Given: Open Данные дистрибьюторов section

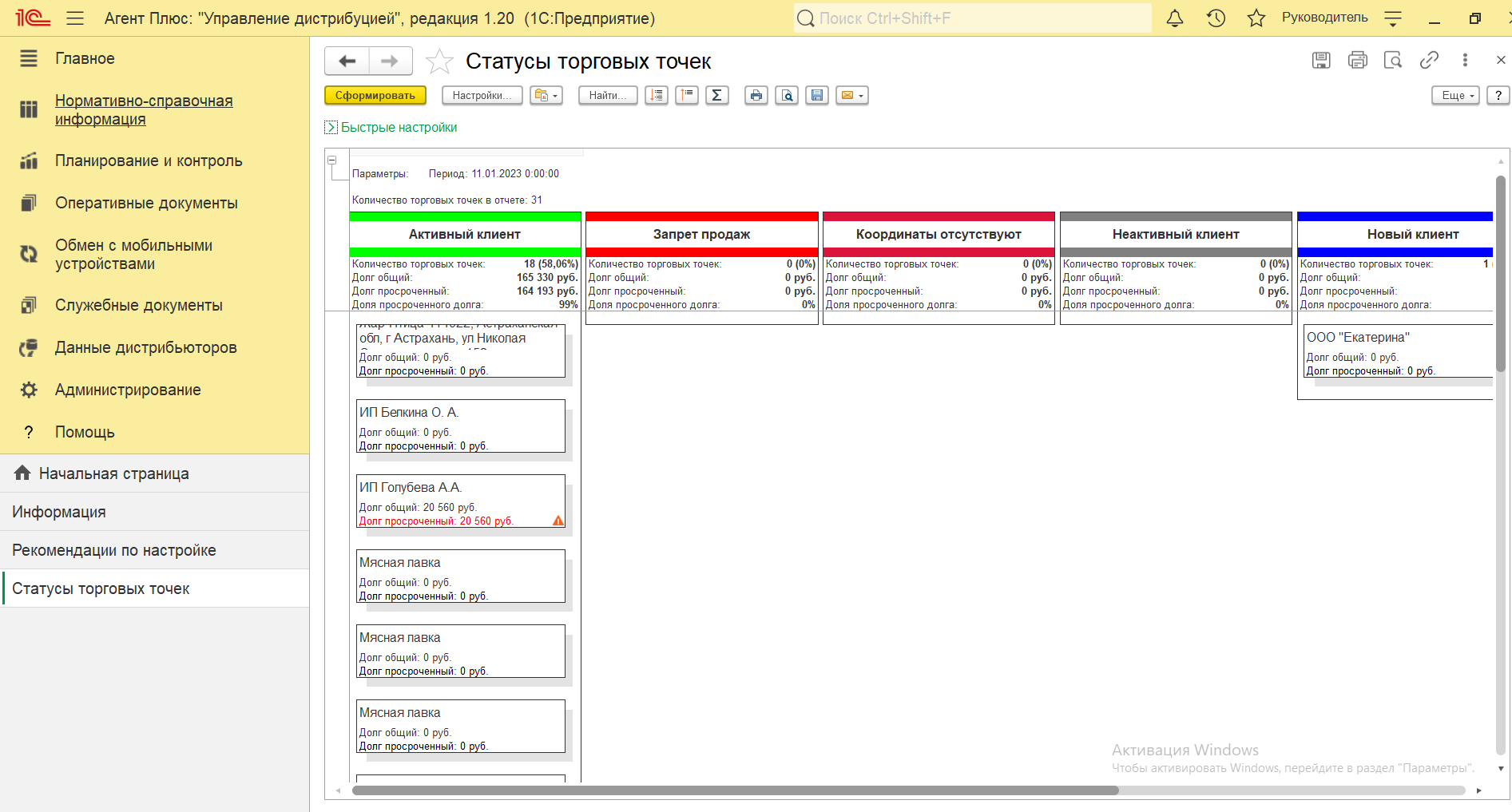Looking at the screenshot, I should tap(155, 347).
